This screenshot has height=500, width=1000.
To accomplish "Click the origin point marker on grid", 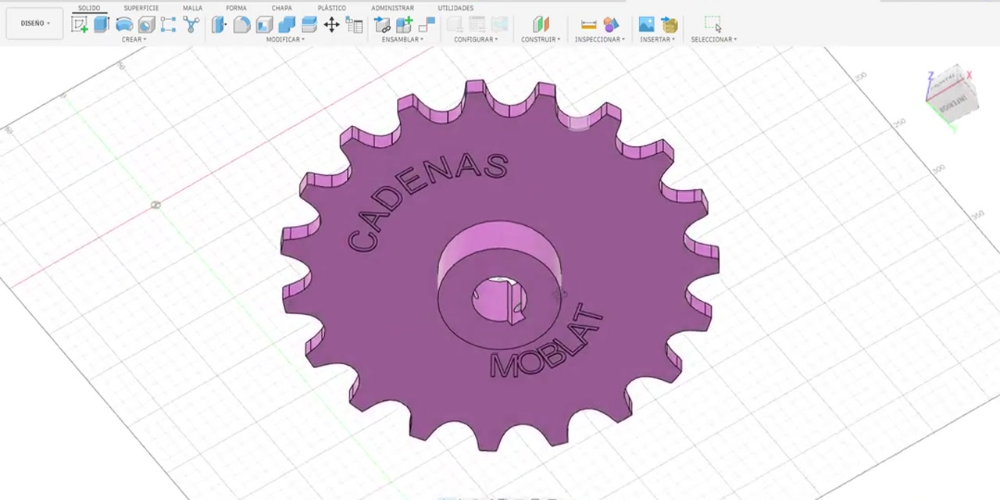I will coord(156,205).
